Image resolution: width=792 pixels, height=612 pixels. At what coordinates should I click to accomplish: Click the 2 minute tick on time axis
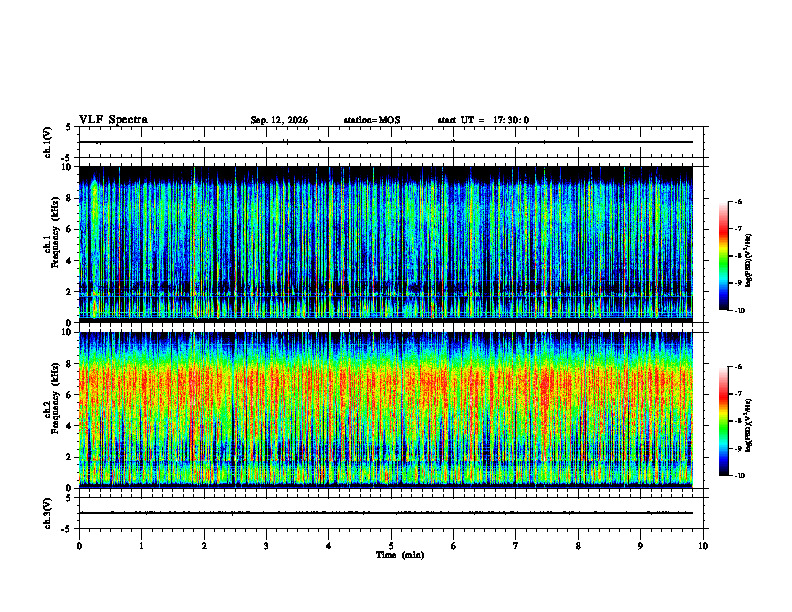[x=204, y=546]
